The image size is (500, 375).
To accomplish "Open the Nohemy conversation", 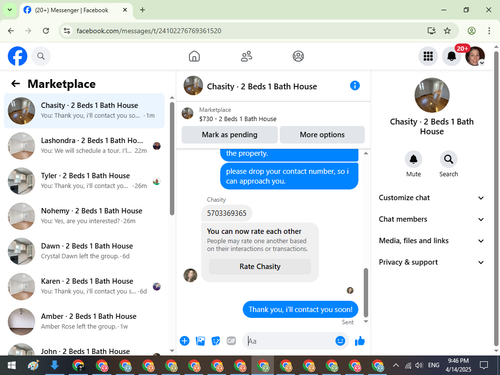I will pos(84,216).
